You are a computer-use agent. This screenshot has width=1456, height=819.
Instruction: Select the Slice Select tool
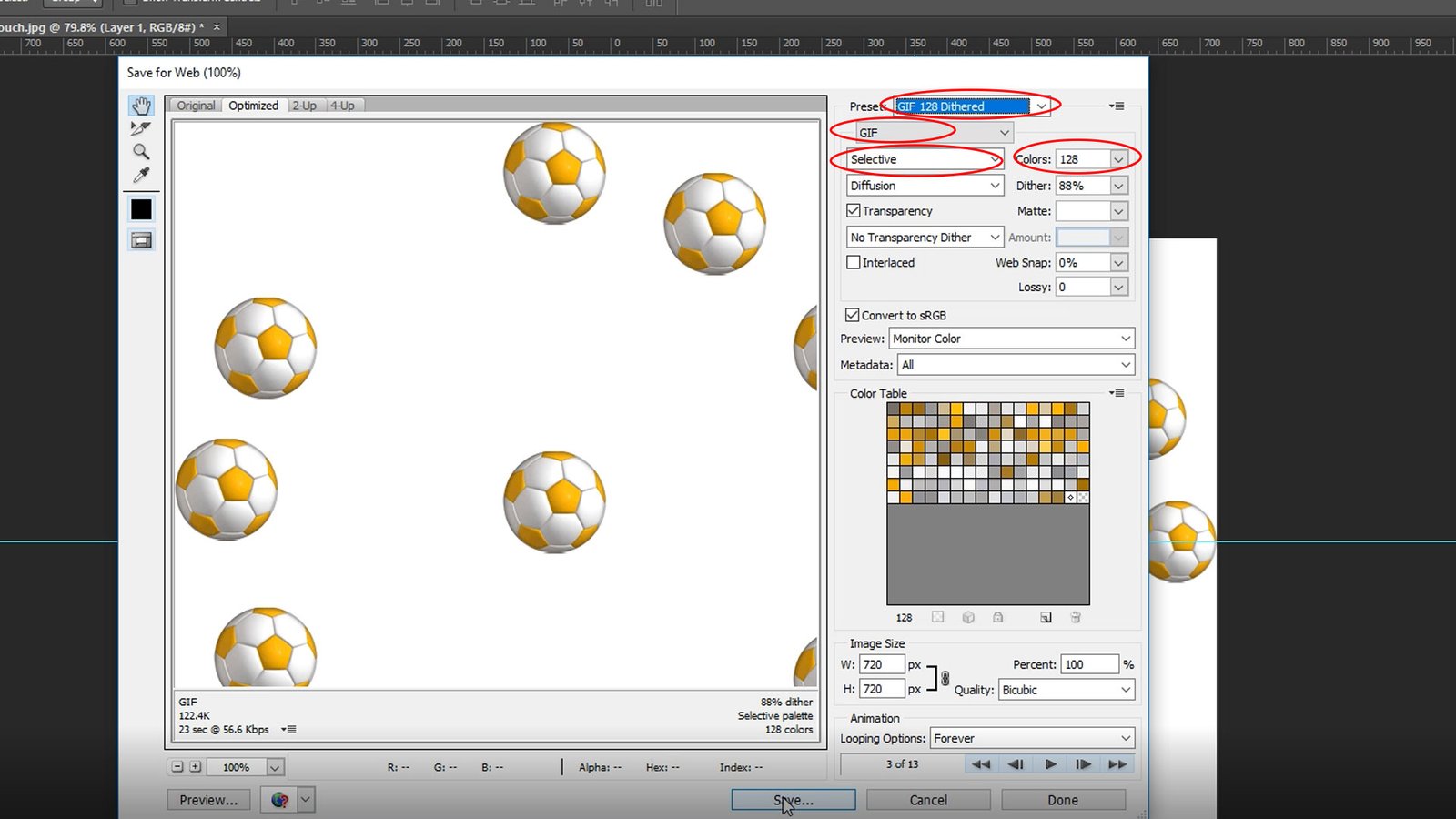(141, 128)
